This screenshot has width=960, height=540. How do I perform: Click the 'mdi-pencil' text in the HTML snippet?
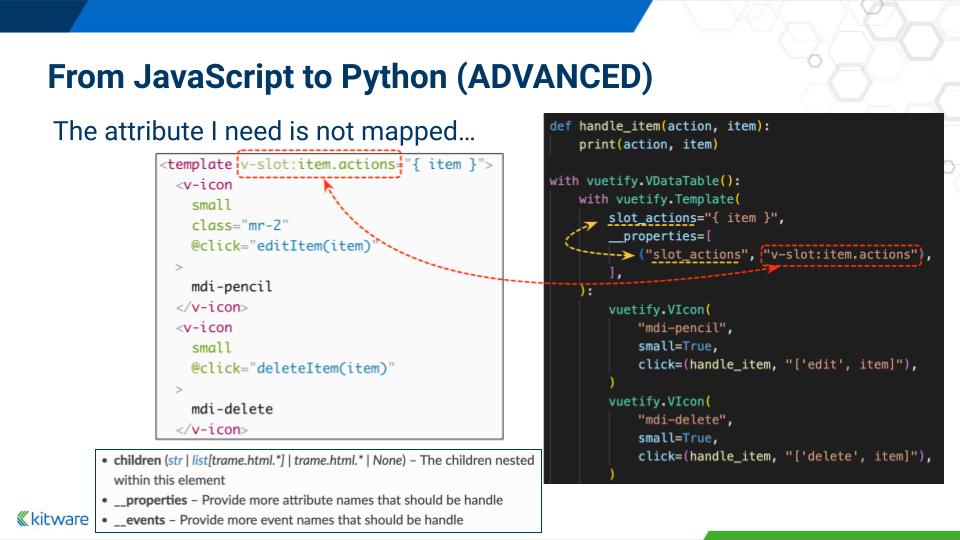pyautogui.click(x=231, y=287)
